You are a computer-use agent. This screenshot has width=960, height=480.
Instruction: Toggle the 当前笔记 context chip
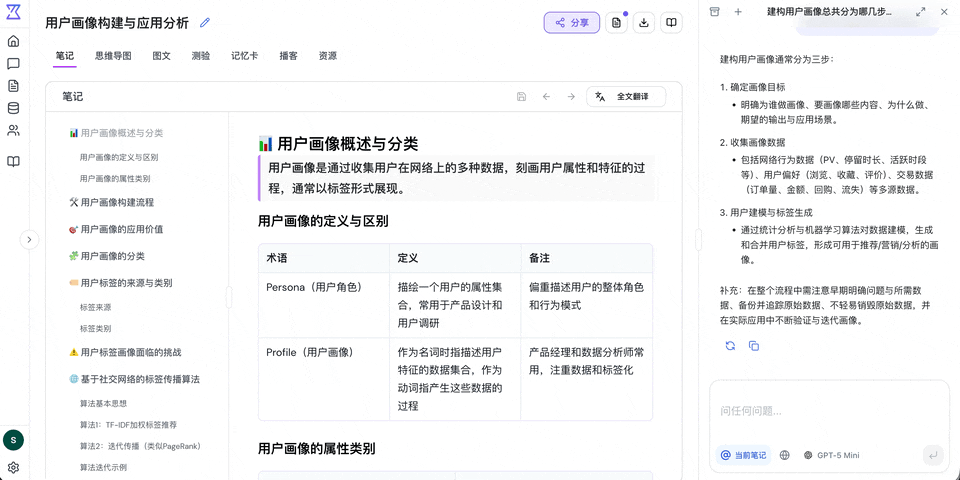(x=743, y=455)
